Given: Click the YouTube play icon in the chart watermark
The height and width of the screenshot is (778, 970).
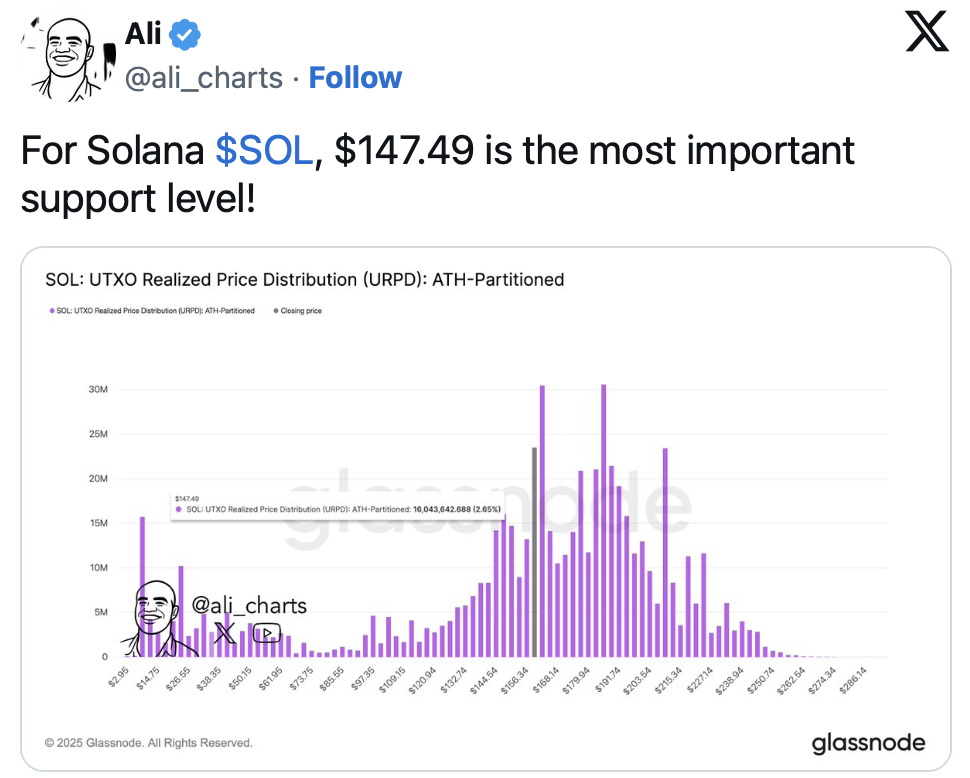Looking at the screenshot, I should coord(266,633).
